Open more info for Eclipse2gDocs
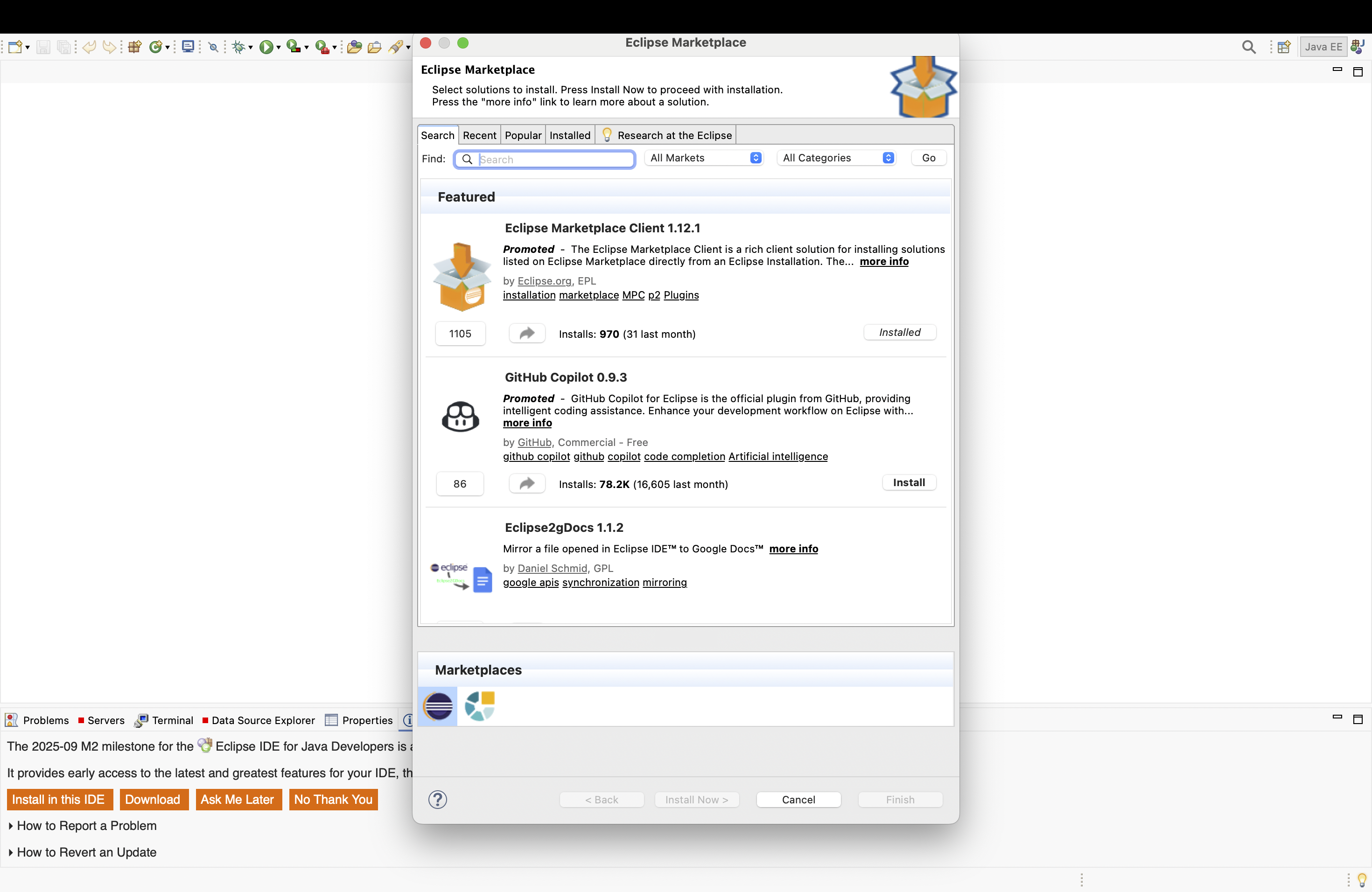 793,549
